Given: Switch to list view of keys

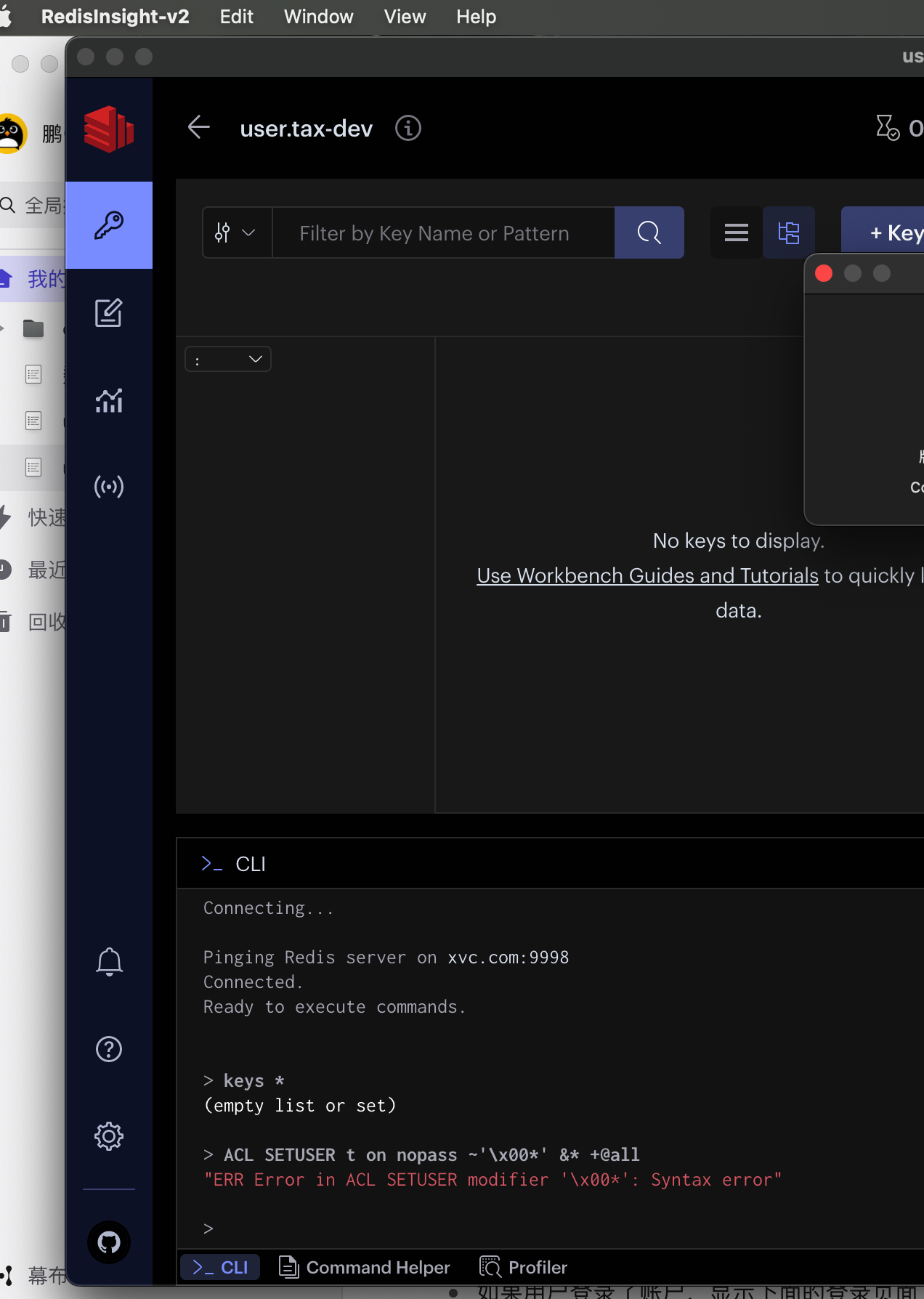Looking at the screenshot, I should [x=736, y=232].
